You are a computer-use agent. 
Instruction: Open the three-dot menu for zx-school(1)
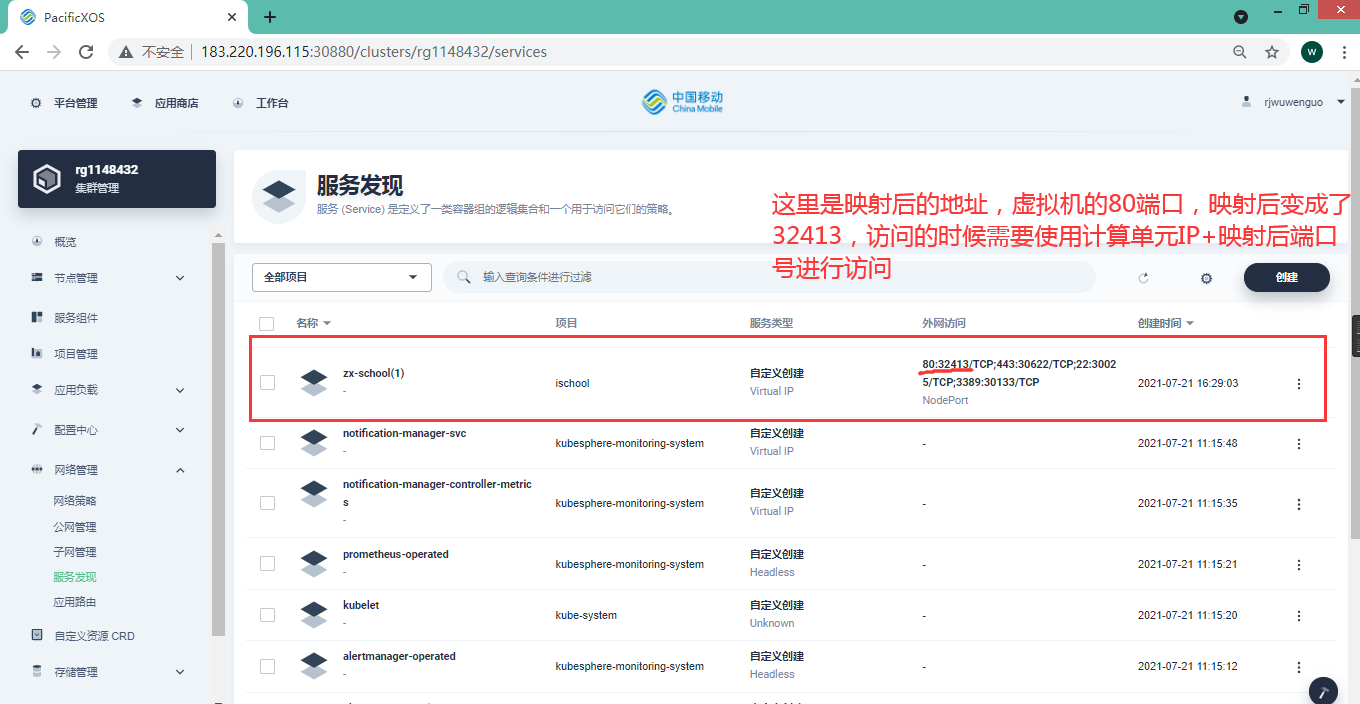pyautogui.click(x=1298, y=384)
